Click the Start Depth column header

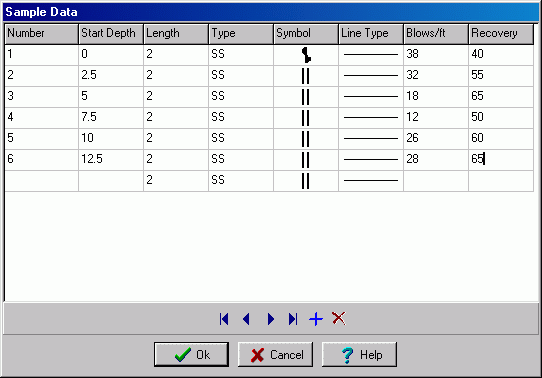111,34
